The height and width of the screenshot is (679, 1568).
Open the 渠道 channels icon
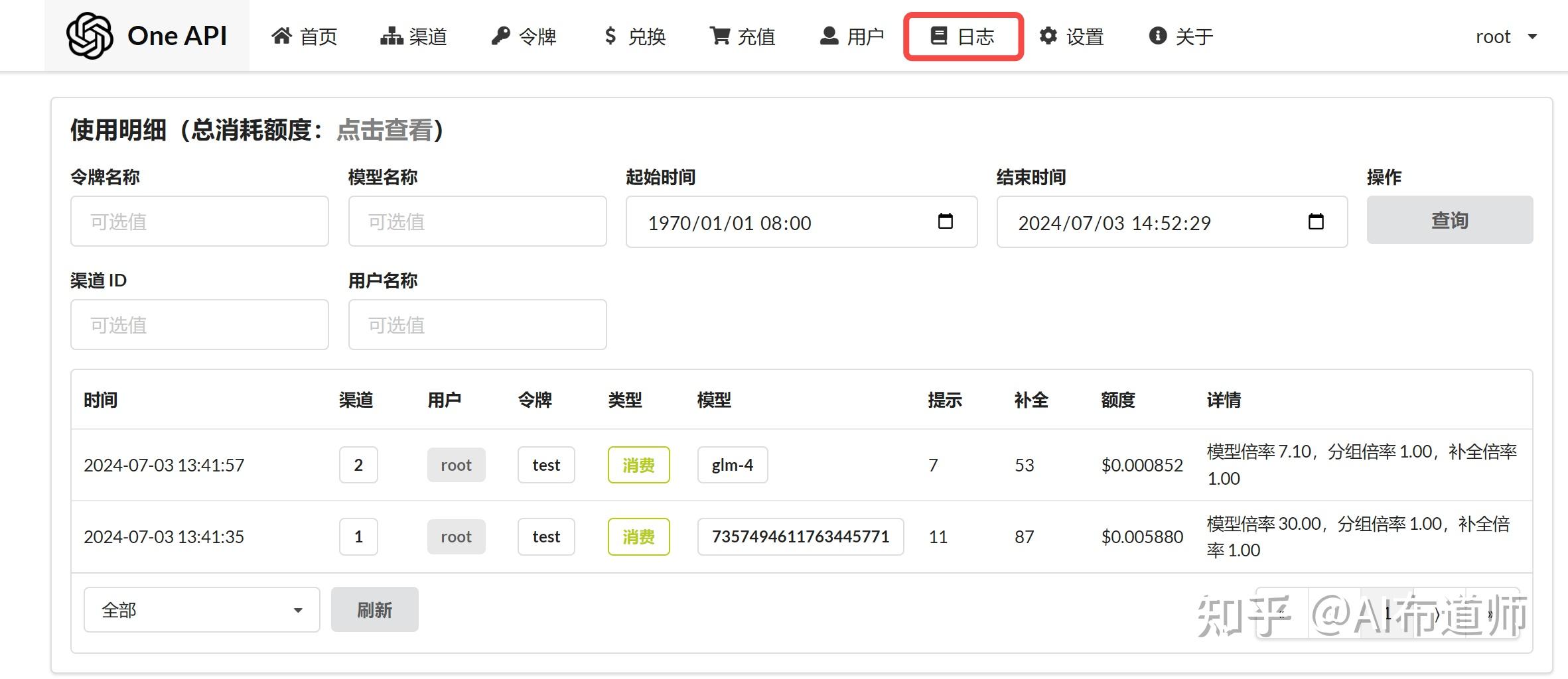point(391,36)
